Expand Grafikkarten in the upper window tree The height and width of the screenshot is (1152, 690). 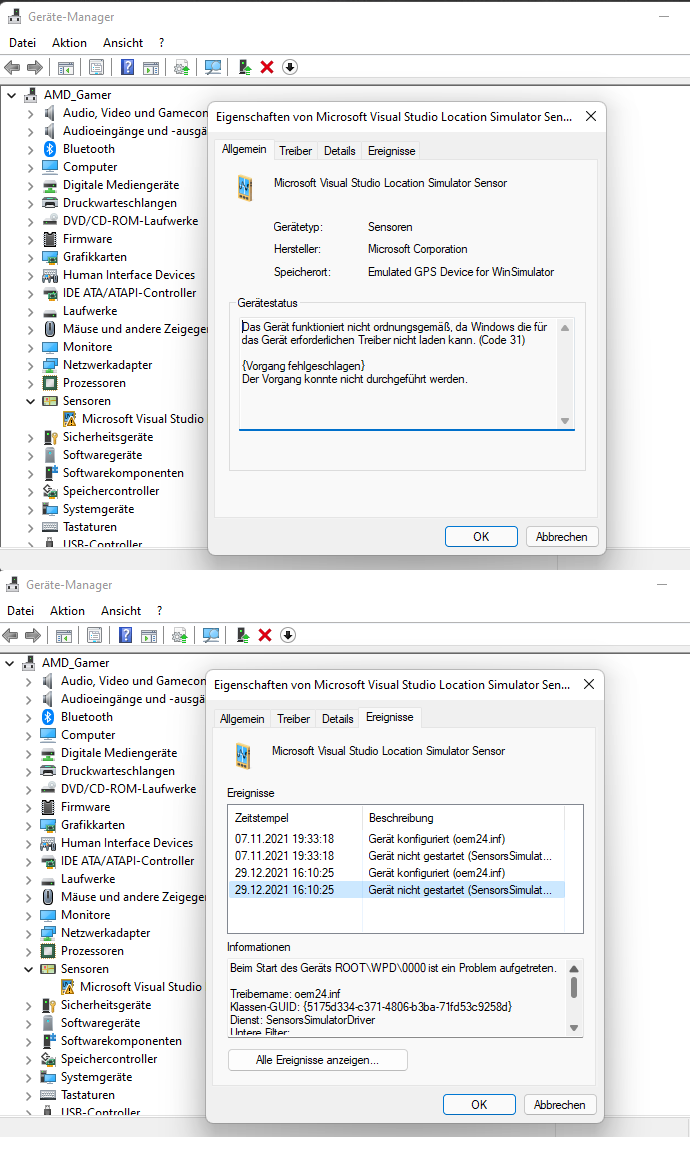pos(30,257)
